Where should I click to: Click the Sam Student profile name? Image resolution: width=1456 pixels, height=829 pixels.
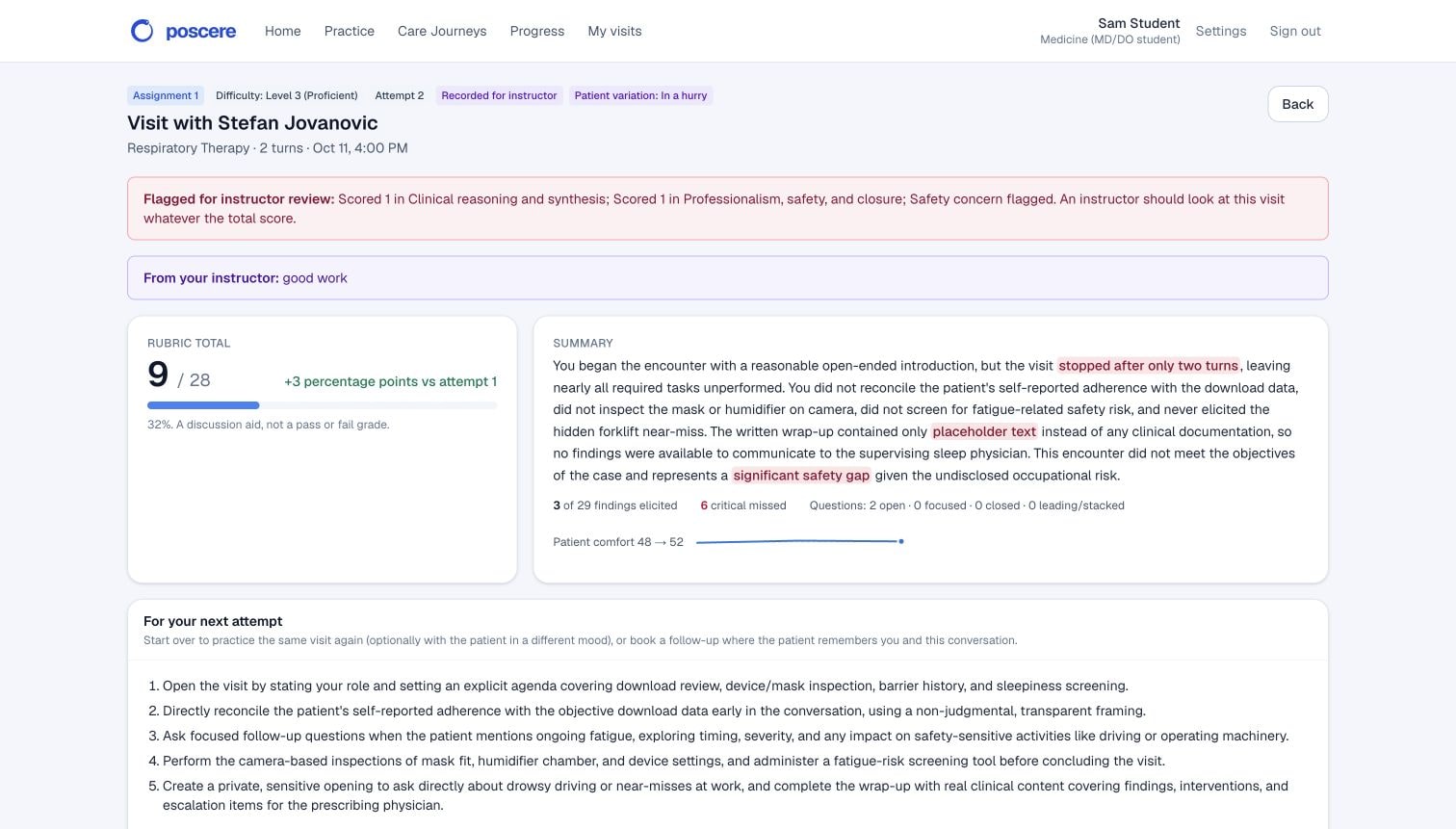click(x=1139, y=23)
